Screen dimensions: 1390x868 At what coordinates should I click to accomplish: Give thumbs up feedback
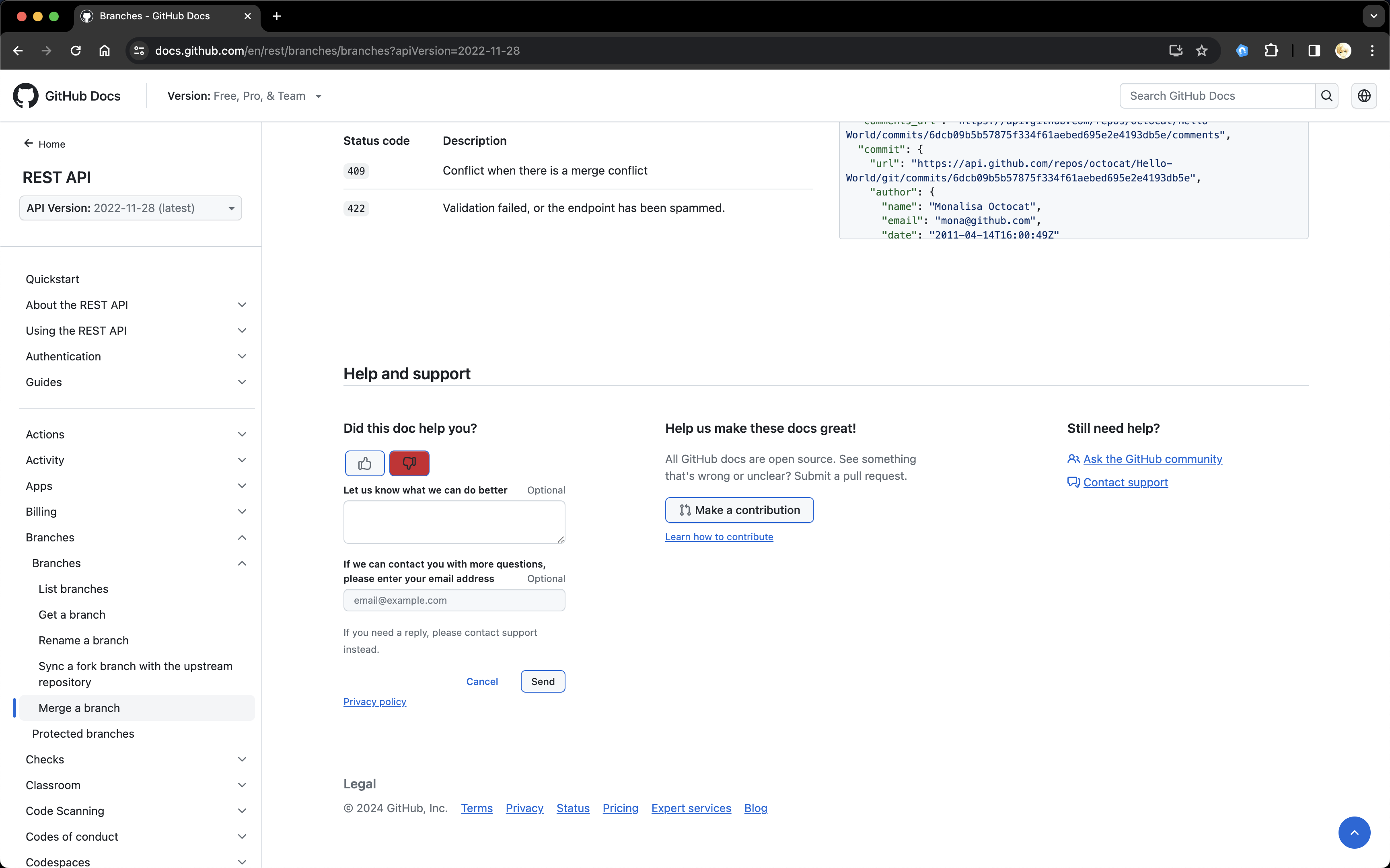pyautogui.click(x=364, y=463)
